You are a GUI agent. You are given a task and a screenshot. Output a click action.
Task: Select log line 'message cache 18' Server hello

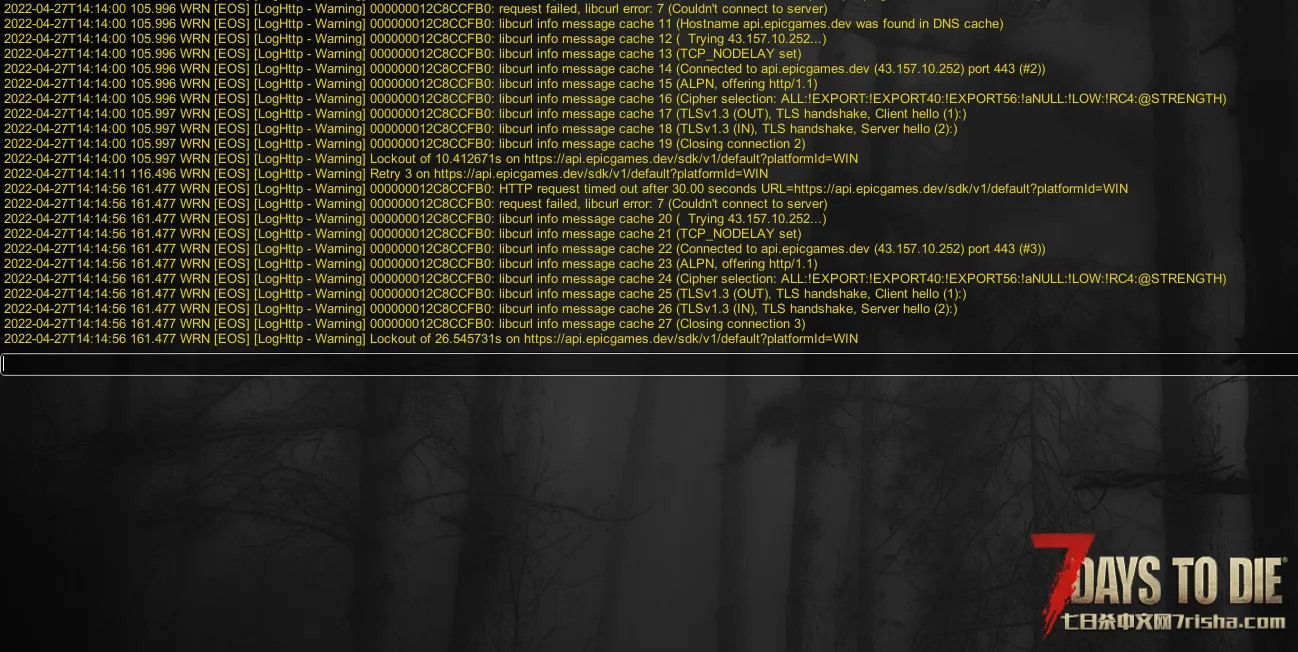(480, 129)
